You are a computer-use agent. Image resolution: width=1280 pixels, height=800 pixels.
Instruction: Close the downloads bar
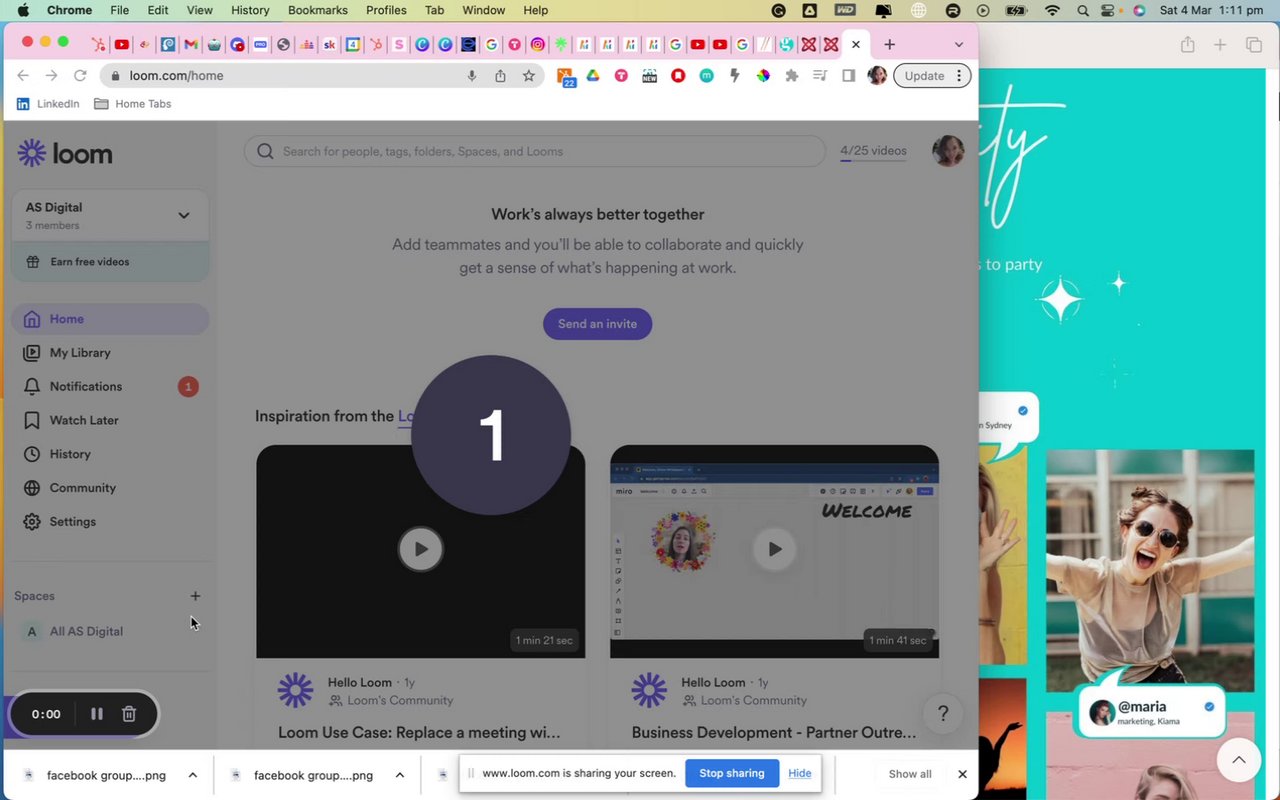(x=962, y=774)
